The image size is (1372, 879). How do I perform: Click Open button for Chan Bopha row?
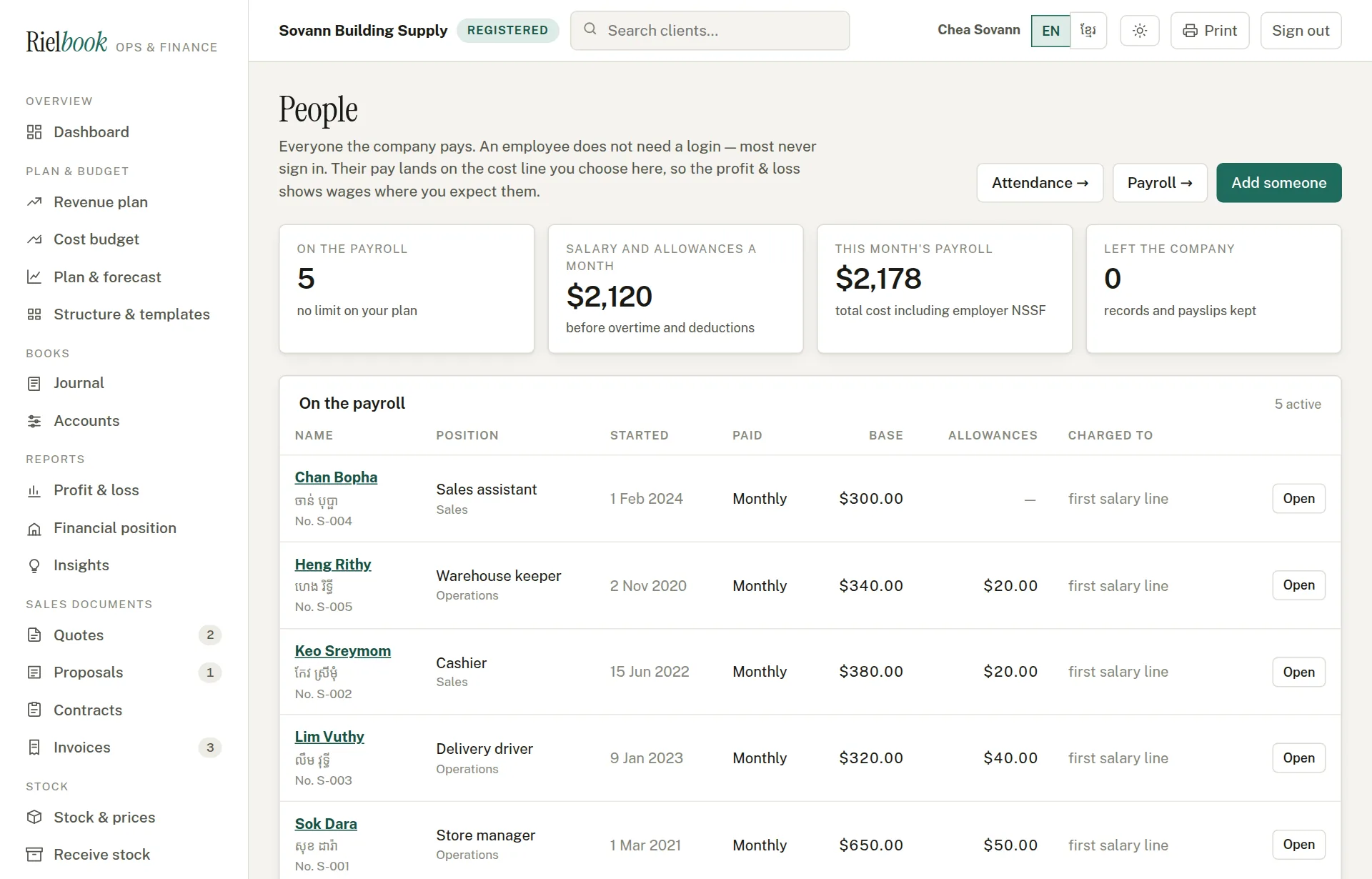tap(1298, 499)
